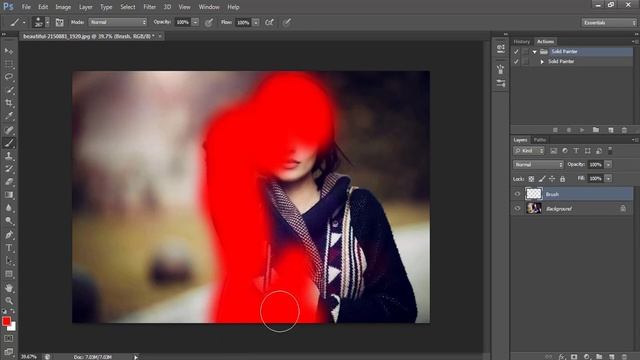Open the Window menu
This screenshot has width=640, height=360.
(x=209, y=7)
